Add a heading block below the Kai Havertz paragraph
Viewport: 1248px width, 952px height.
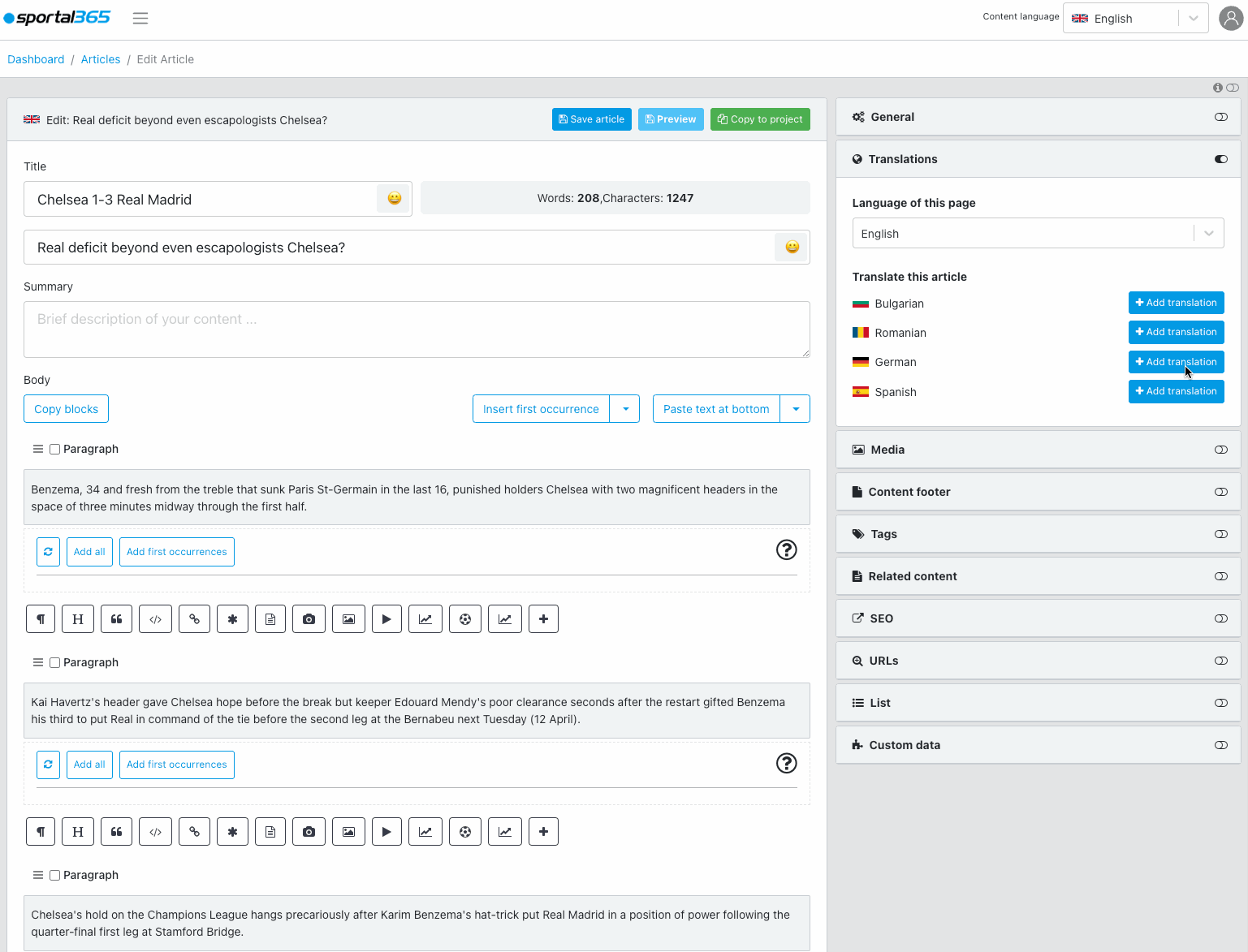(78, 832)
